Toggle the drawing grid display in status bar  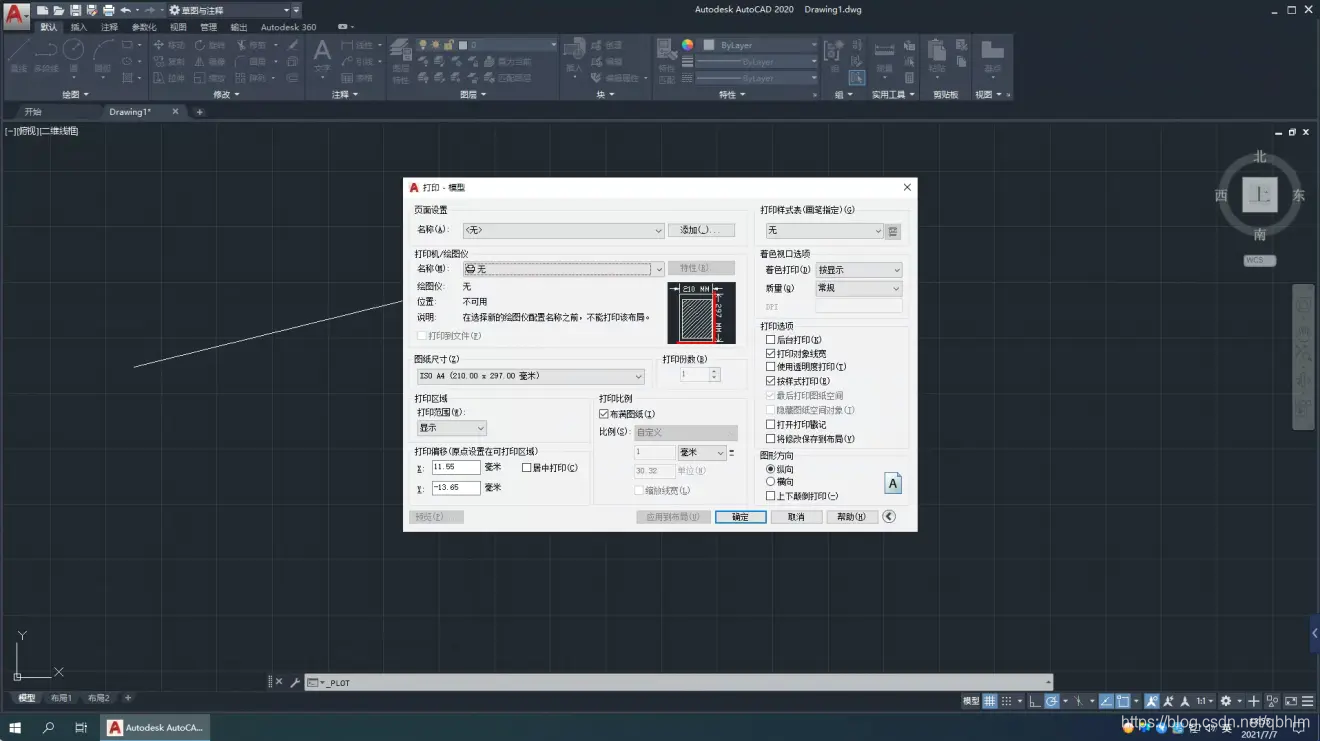[x=990, y=701]
